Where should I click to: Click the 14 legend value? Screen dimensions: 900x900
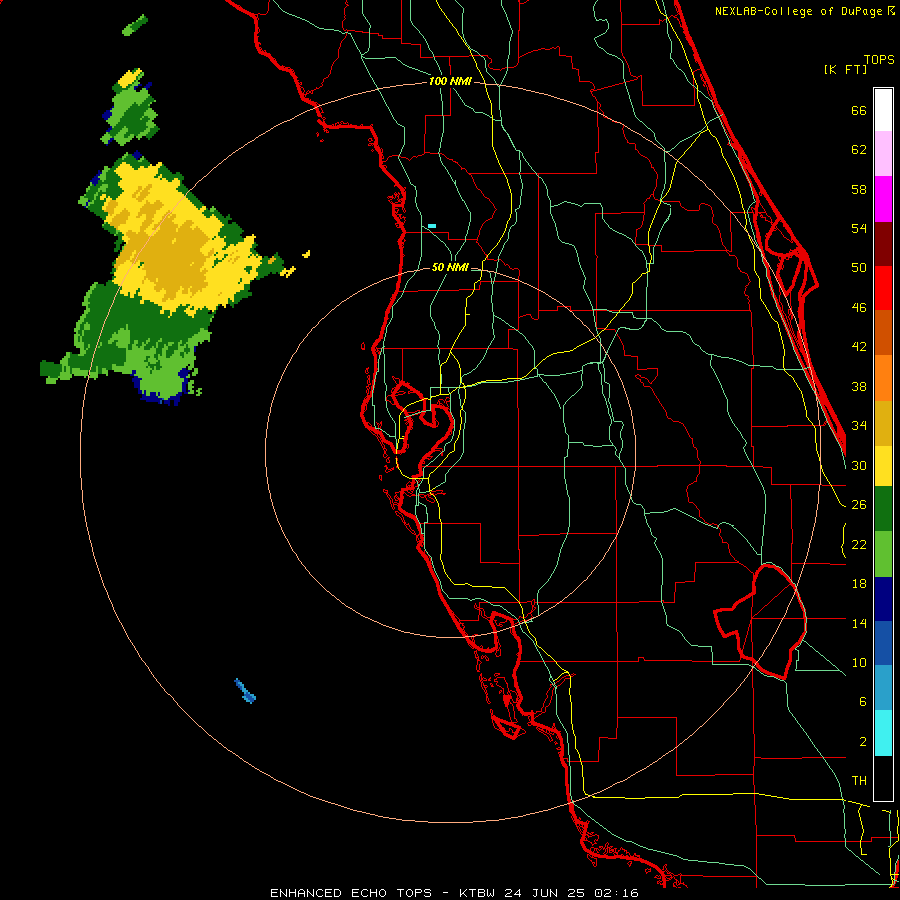point(859,623)
